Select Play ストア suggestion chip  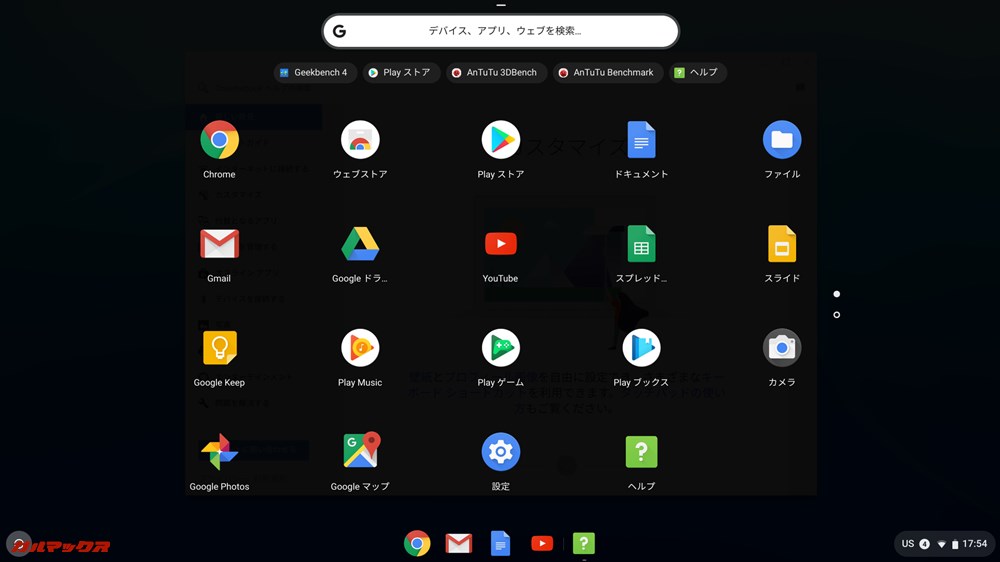(401, 73)
